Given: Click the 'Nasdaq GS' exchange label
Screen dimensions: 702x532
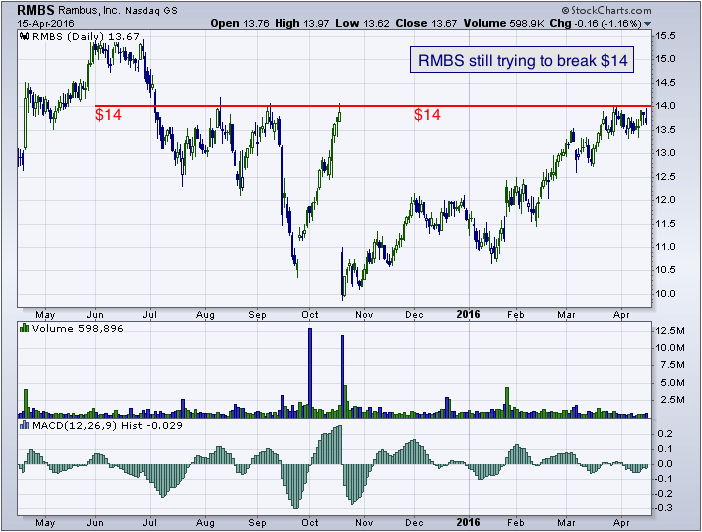Looking at the screenshot, I should click(151, 11).
